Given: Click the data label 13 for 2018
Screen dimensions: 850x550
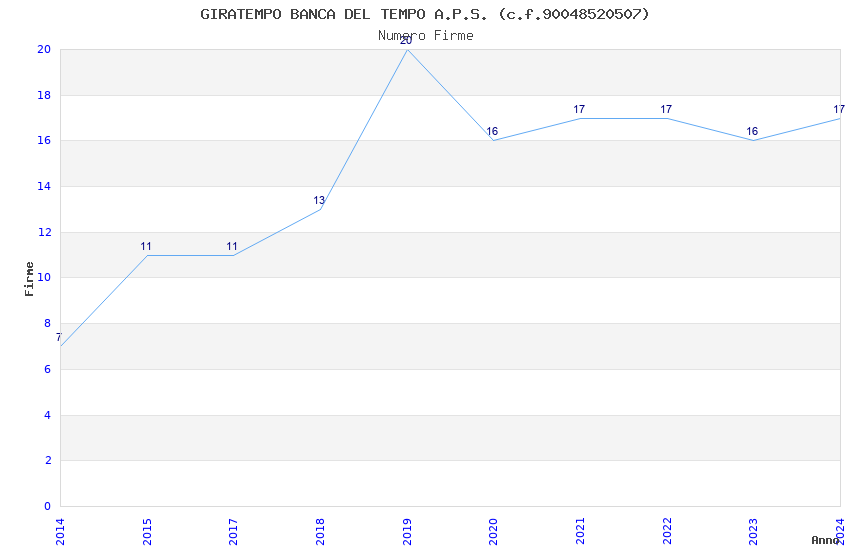Looking at the screenshot, I should (x=319, y=200).
